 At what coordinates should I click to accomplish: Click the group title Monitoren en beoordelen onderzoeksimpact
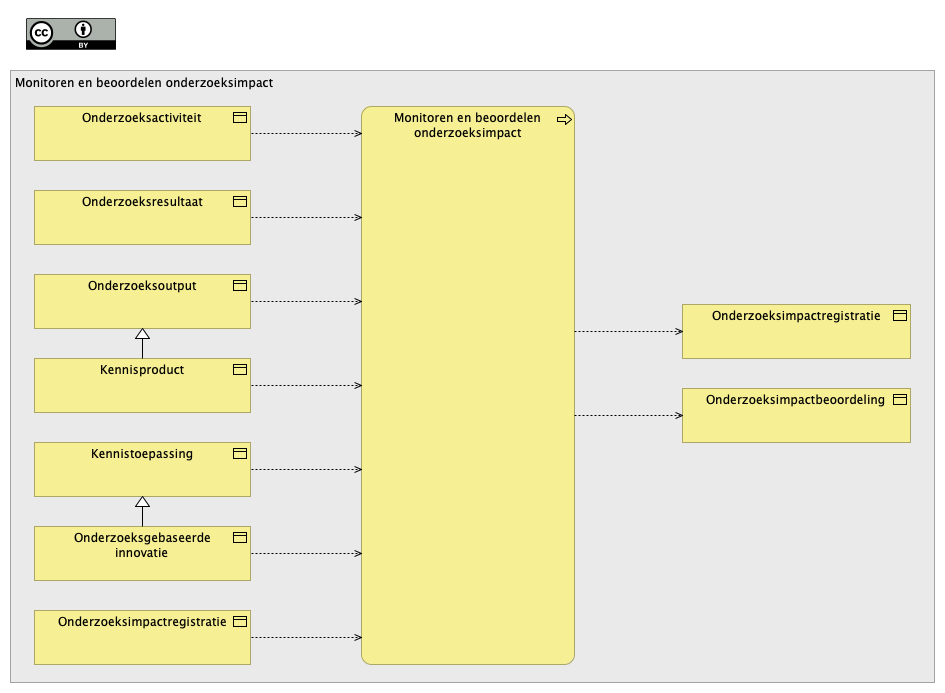[x=144, y=83]
